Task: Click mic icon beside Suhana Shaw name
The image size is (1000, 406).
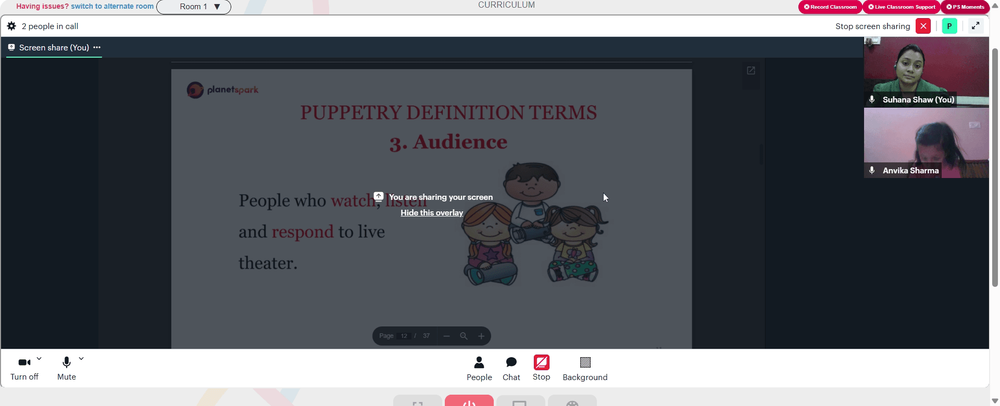Action: (872, 99)
